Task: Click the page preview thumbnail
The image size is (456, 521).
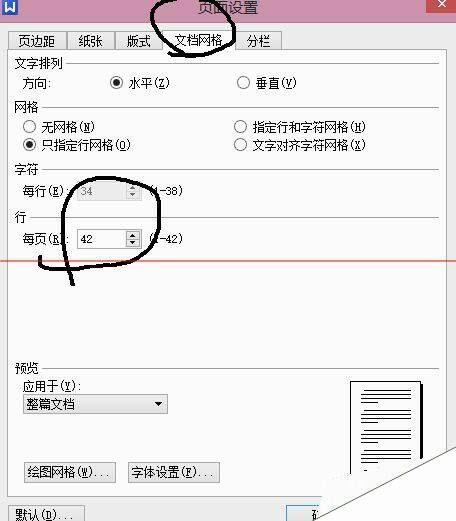Action: [x=386, y=427]
